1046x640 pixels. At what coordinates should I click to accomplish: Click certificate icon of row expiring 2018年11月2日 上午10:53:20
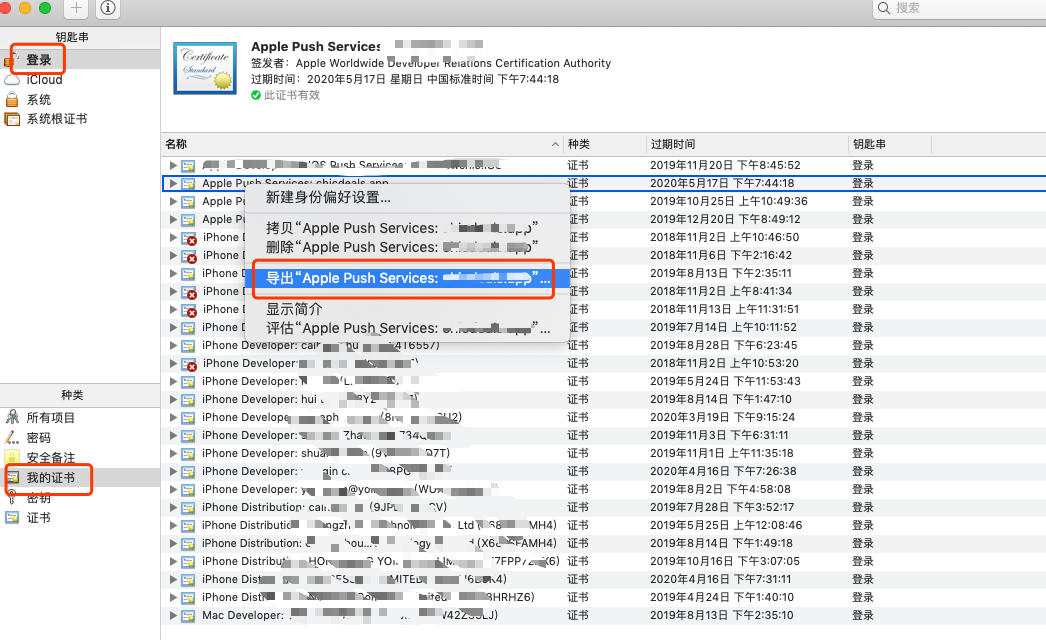point(189,364)
